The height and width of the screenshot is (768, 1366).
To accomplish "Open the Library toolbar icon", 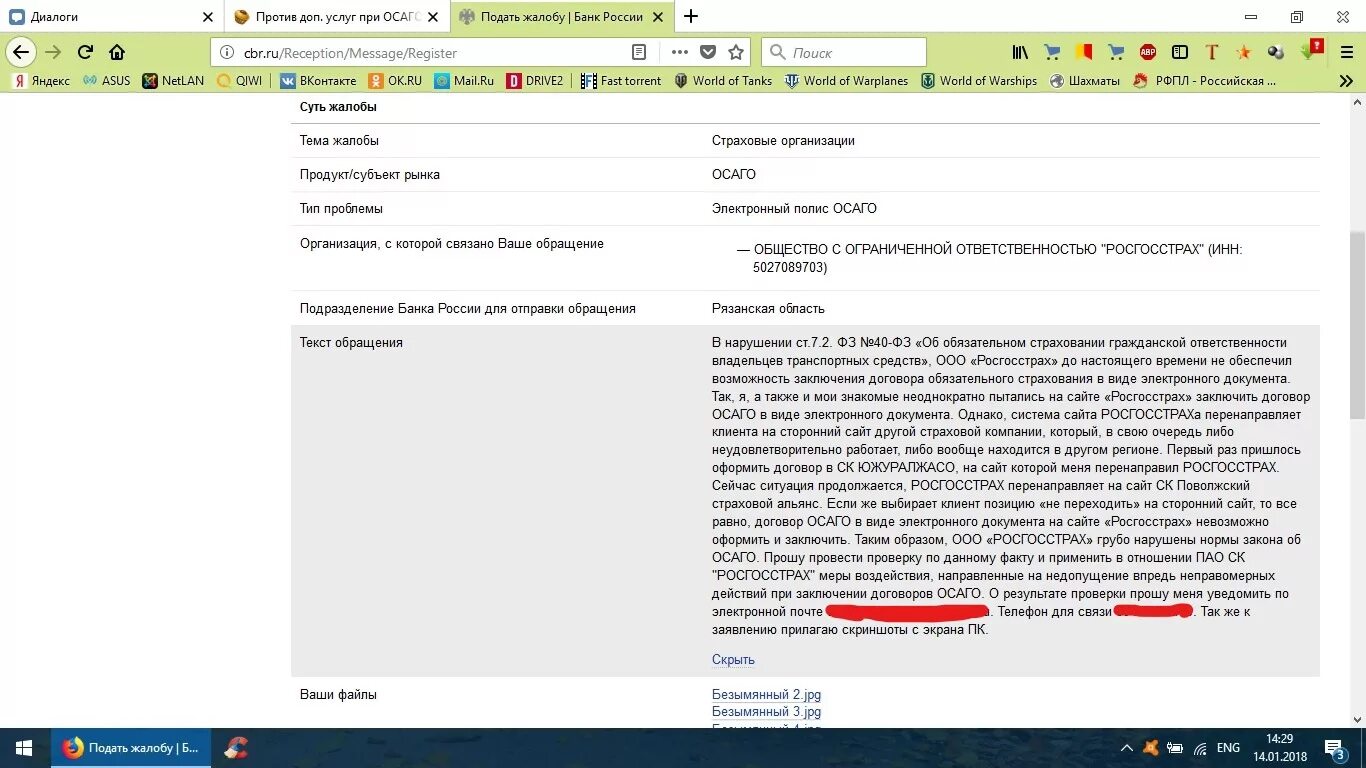I will point(1020,53).
